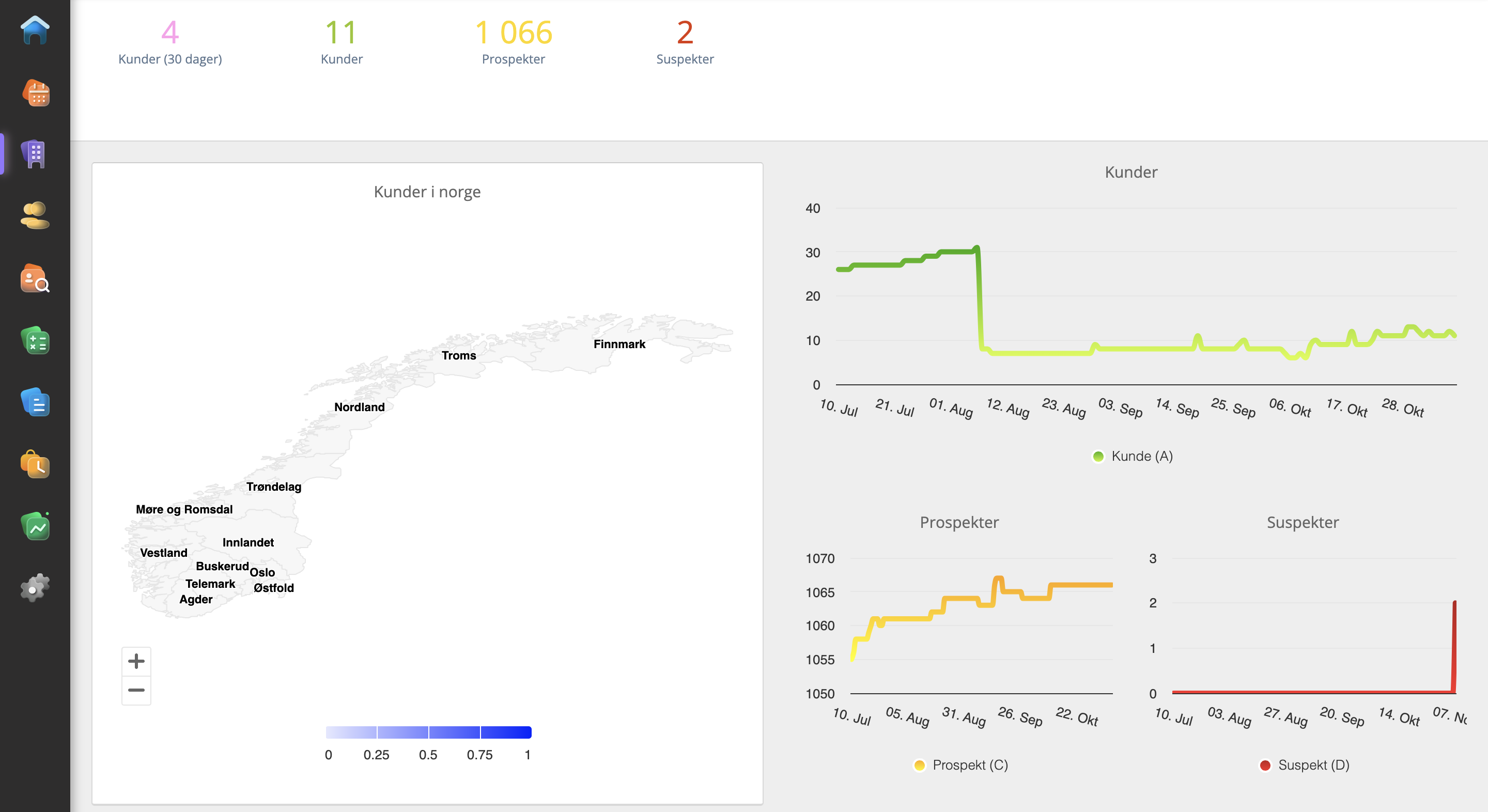
Task: Select Nordland region on map
Action: tap(359, 407)
